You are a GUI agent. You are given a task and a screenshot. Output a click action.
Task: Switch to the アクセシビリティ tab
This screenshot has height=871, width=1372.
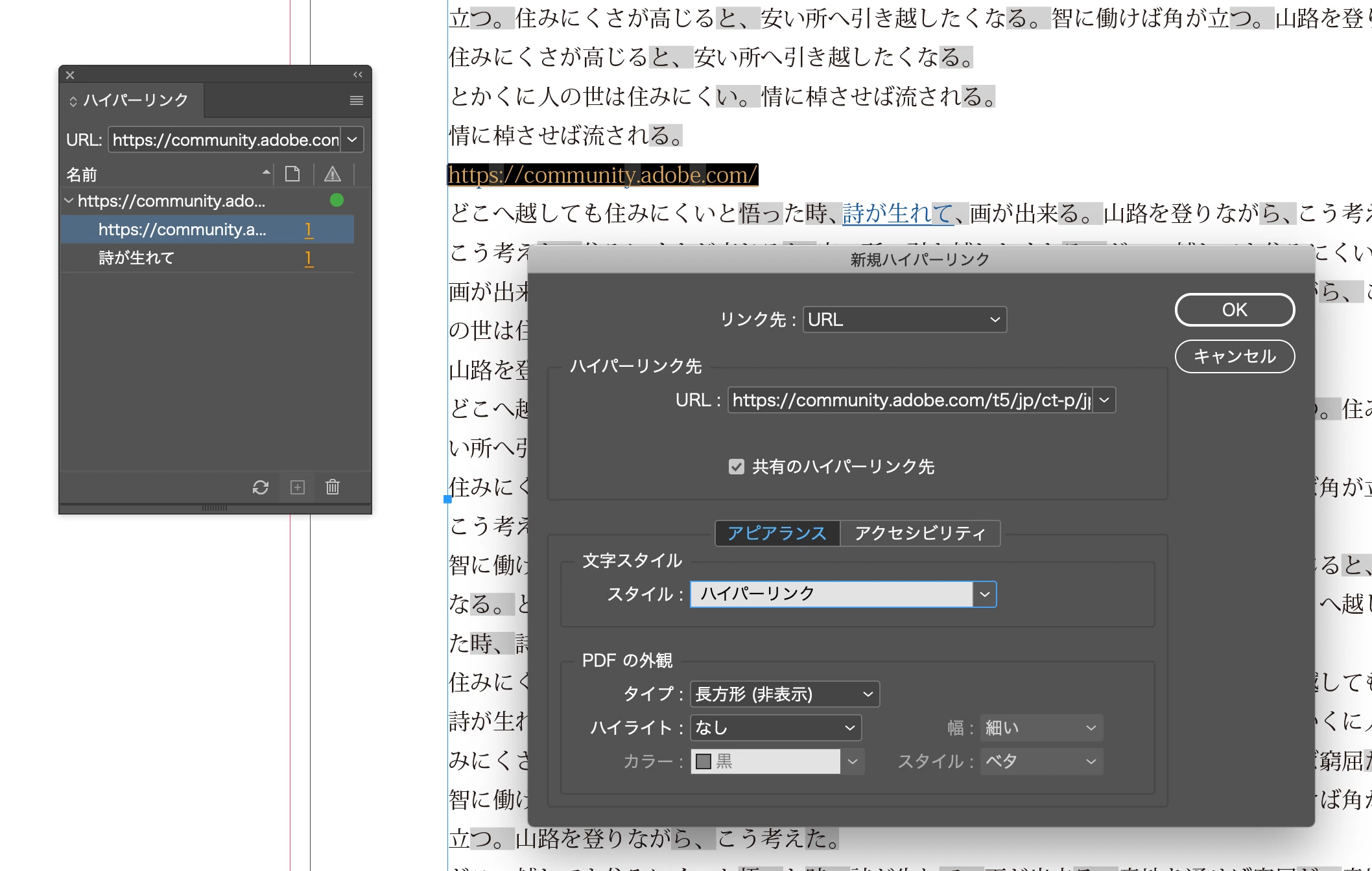point(919,533)
